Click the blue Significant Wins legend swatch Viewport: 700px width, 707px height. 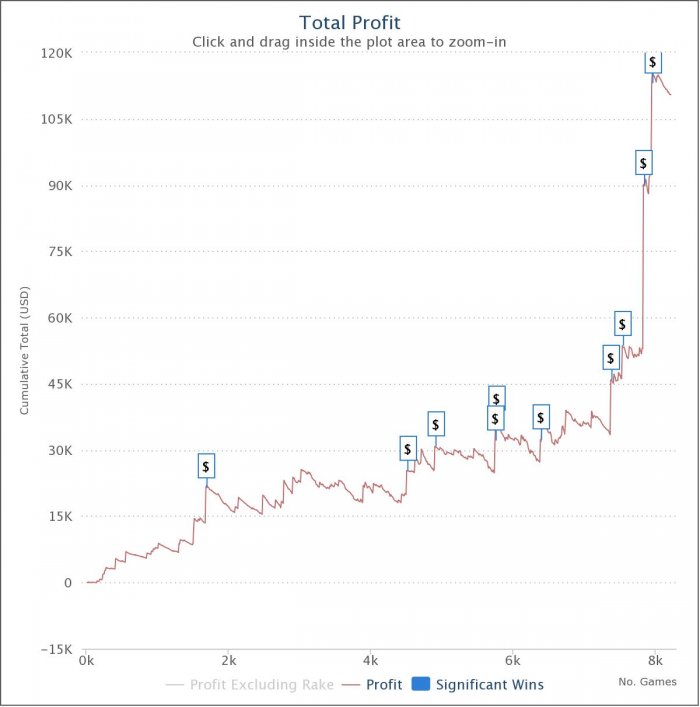coord(420,684)
